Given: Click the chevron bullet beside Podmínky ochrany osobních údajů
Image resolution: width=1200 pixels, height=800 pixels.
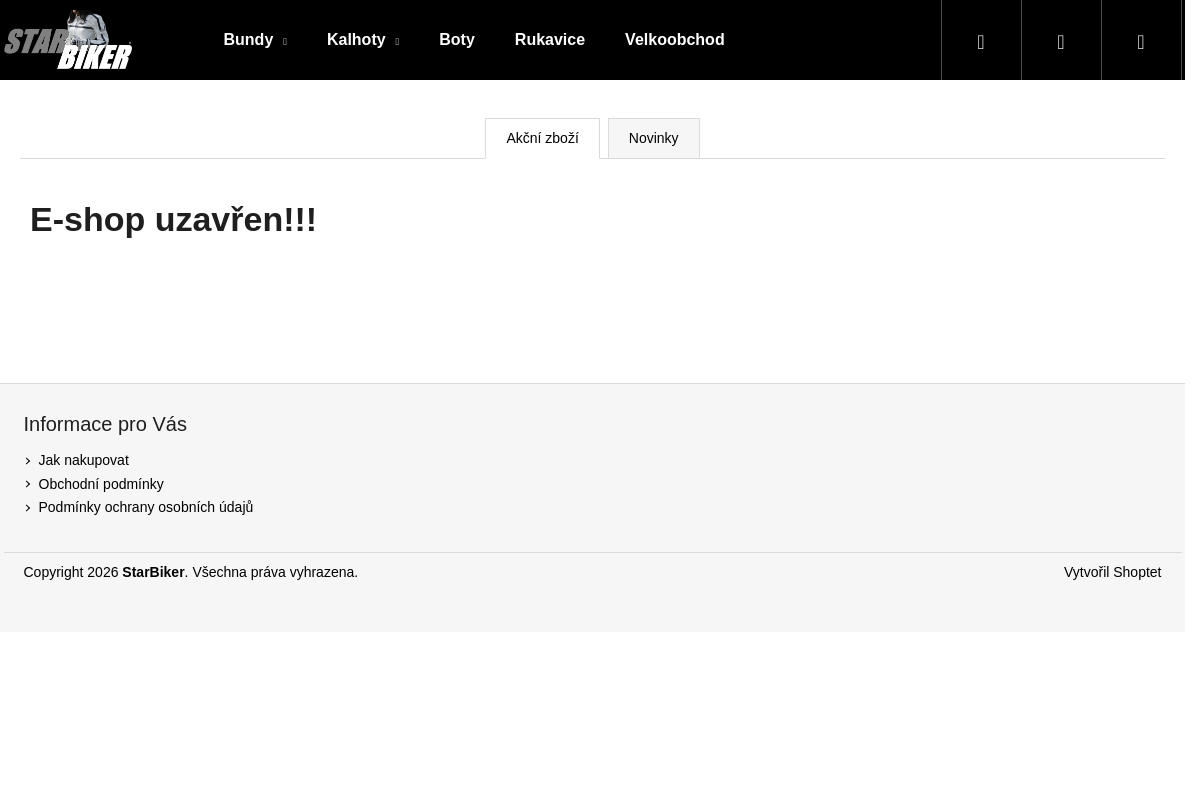Looking at the screenshot, I should click(x=28, y=508).
